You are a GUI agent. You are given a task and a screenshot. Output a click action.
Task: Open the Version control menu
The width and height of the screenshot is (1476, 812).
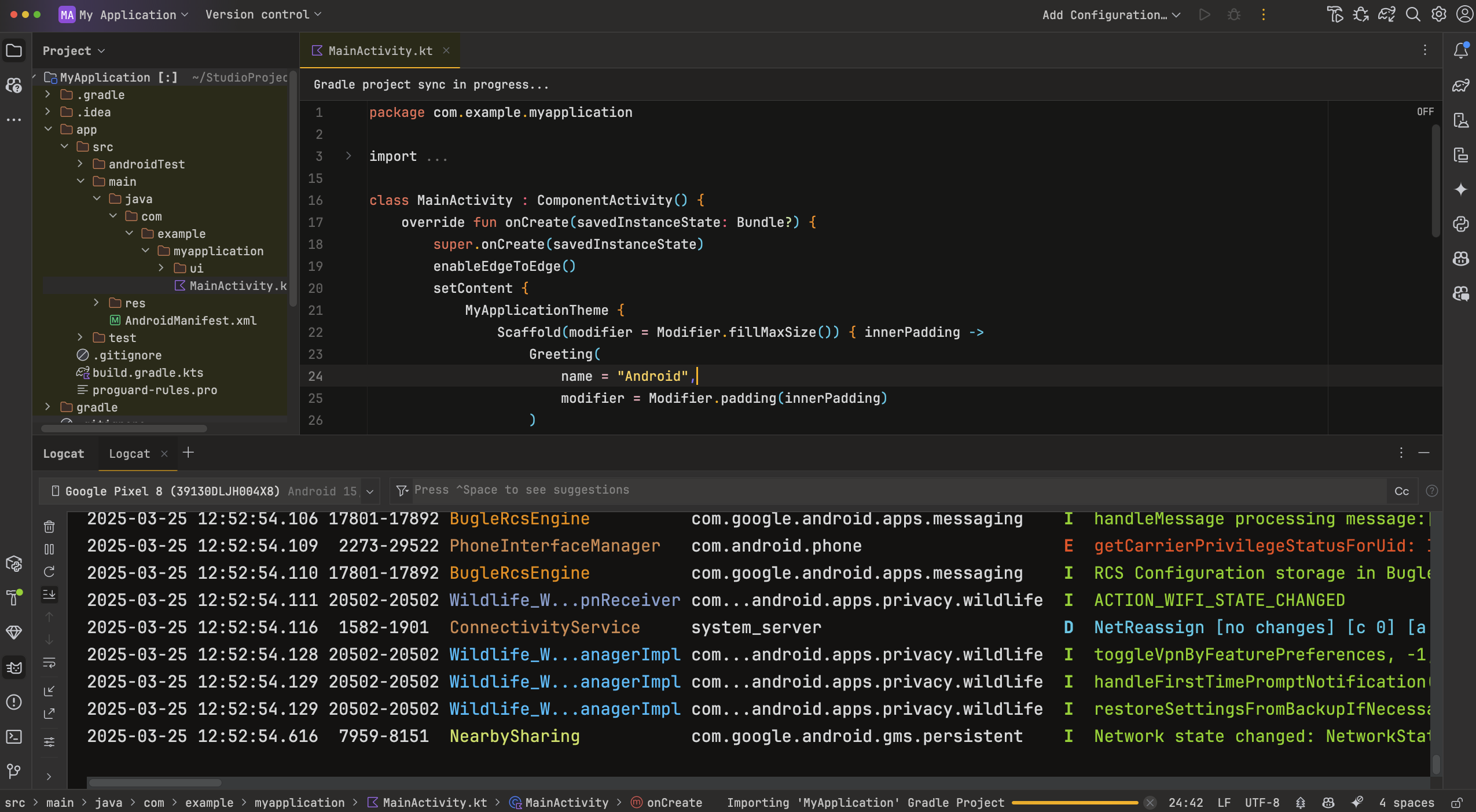tap(263, 14)
